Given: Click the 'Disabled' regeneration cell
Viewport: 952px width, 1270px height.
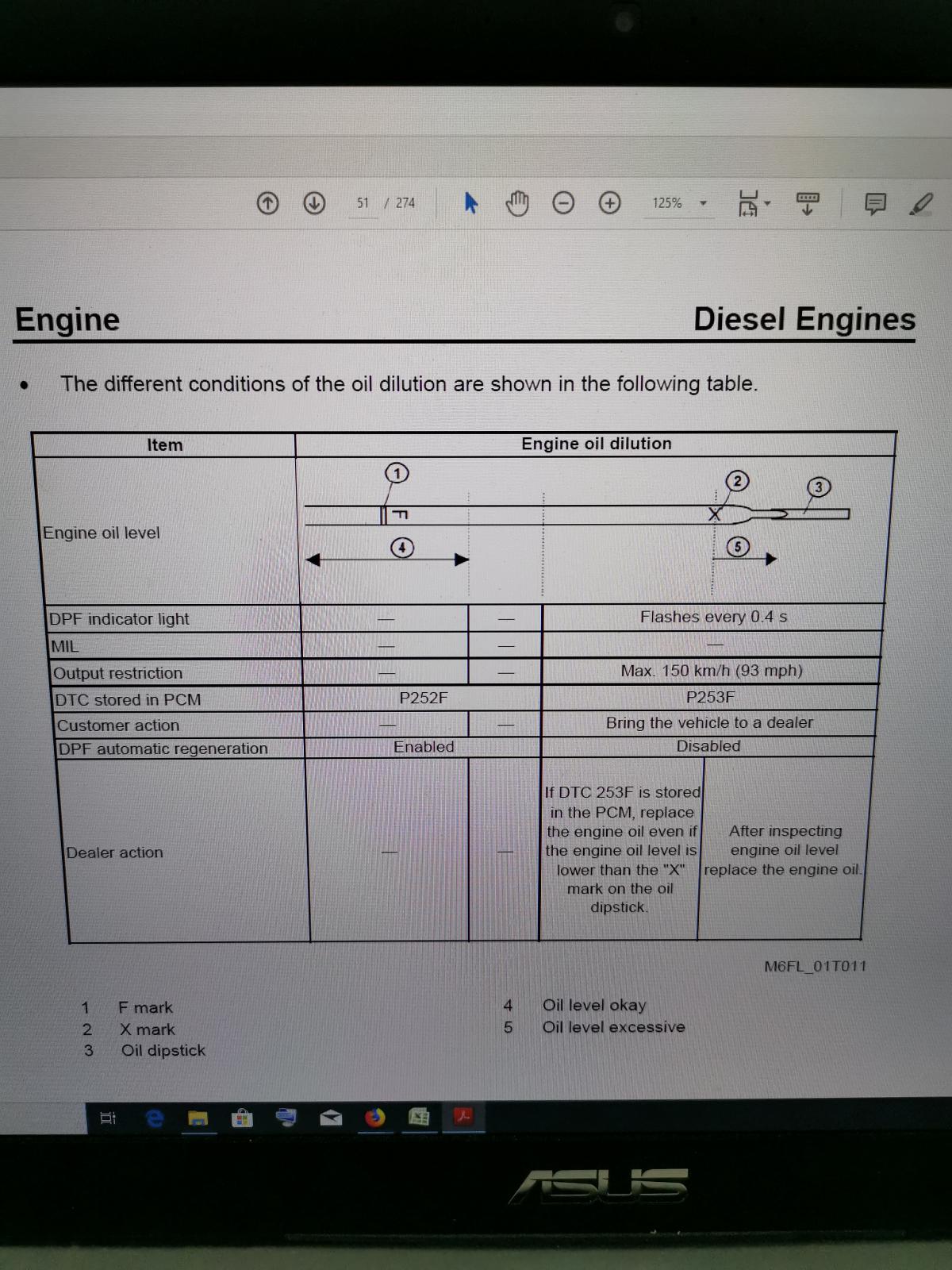Looking at the screenshot, I should click(x=708, y=746).
